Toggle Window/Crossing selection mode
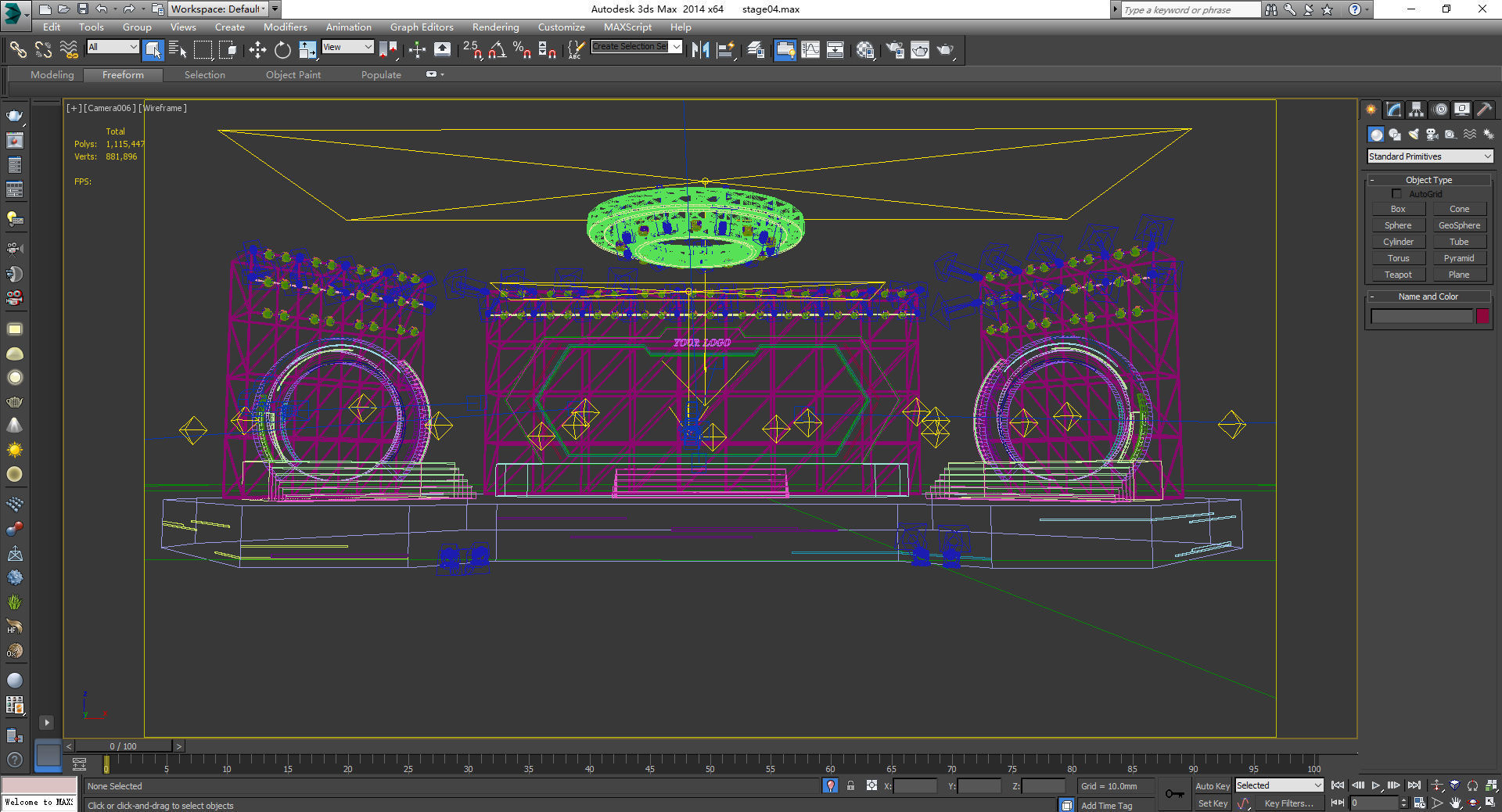The height and width of the screenshot is (812, 1502). coord(228,50)
